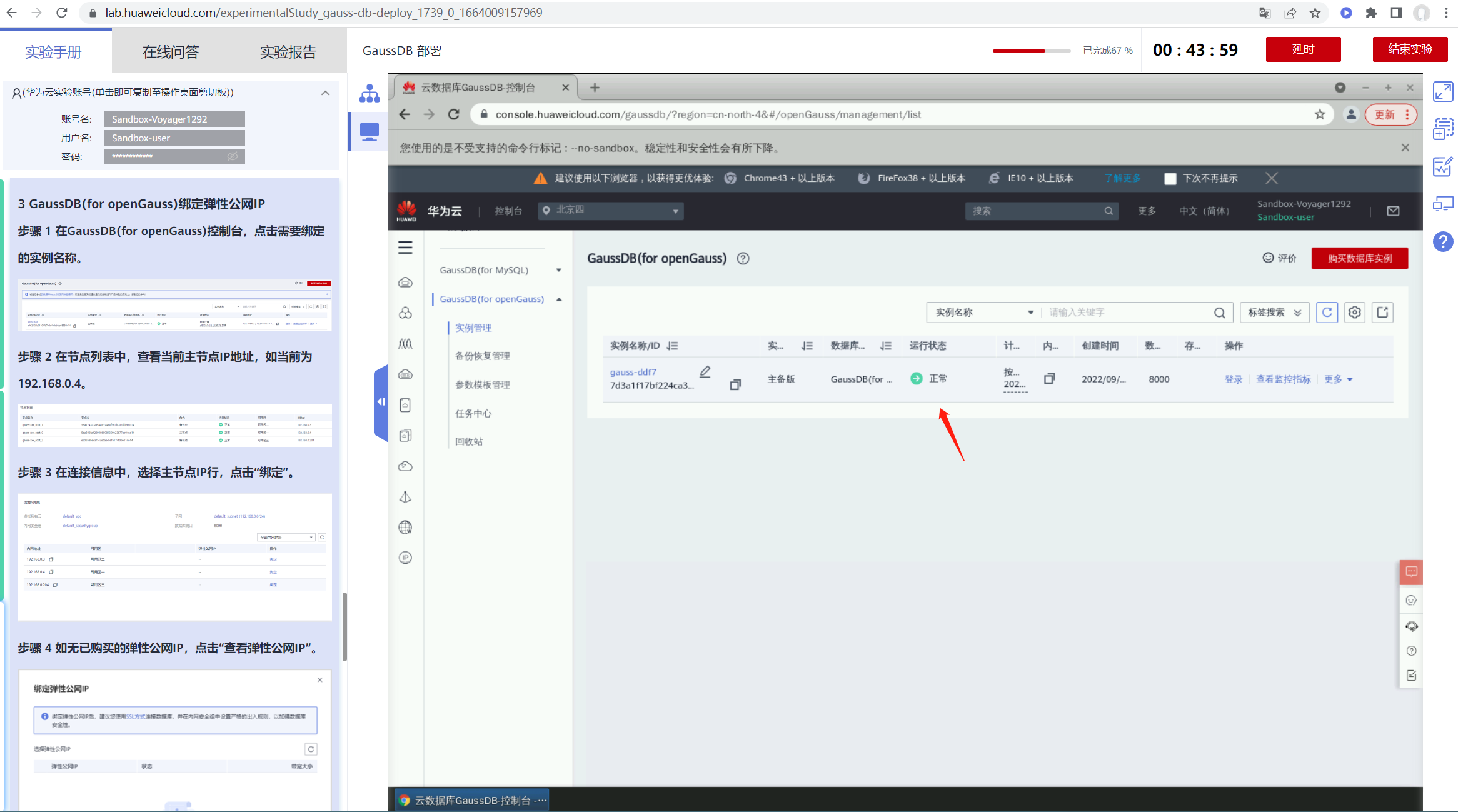Toggle password visibility eye icon
The height and width of the screenshot is (812, 1458).
(x=233, y=156)
